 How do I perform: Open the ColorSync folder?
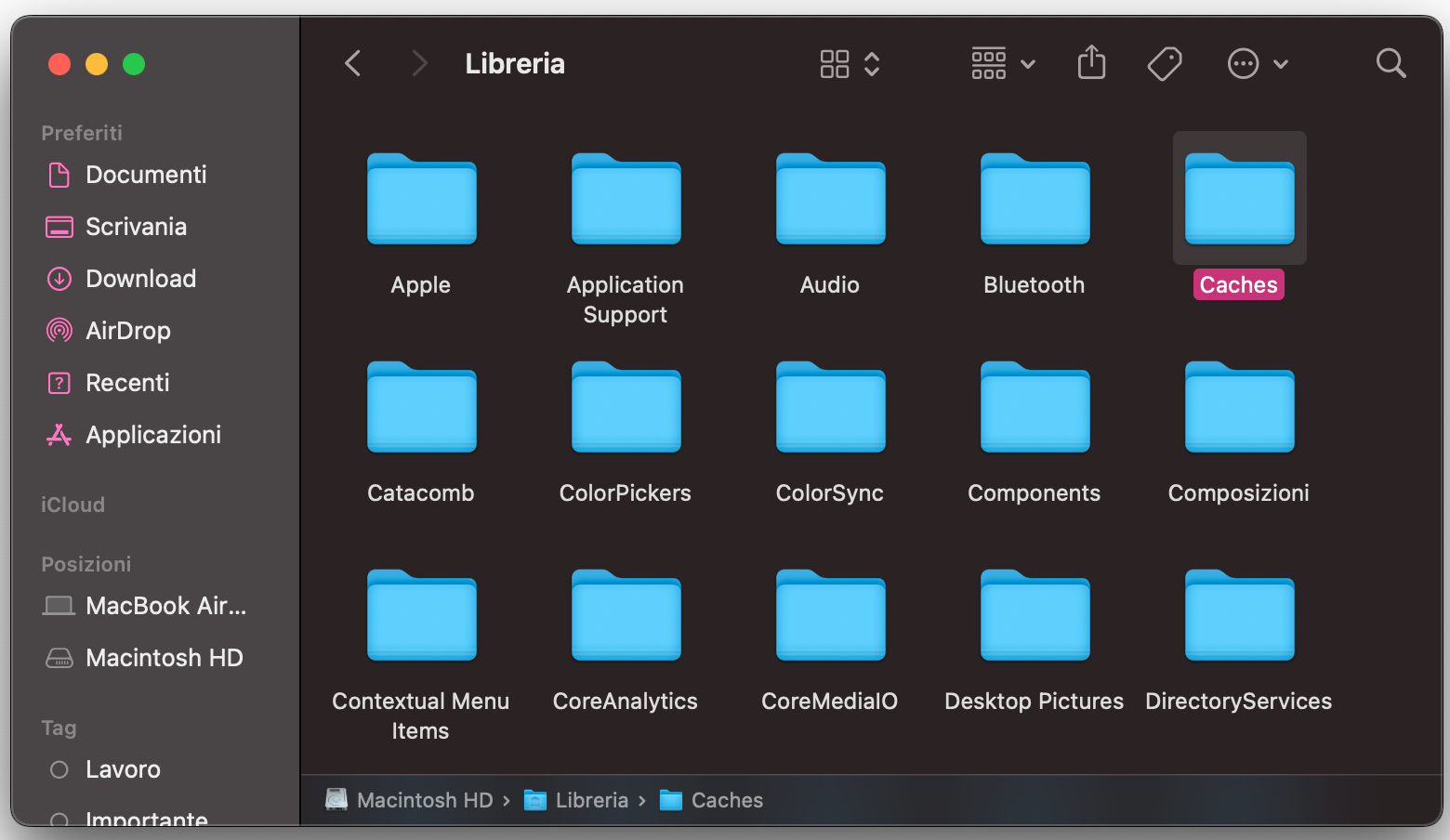pos(829,408)
